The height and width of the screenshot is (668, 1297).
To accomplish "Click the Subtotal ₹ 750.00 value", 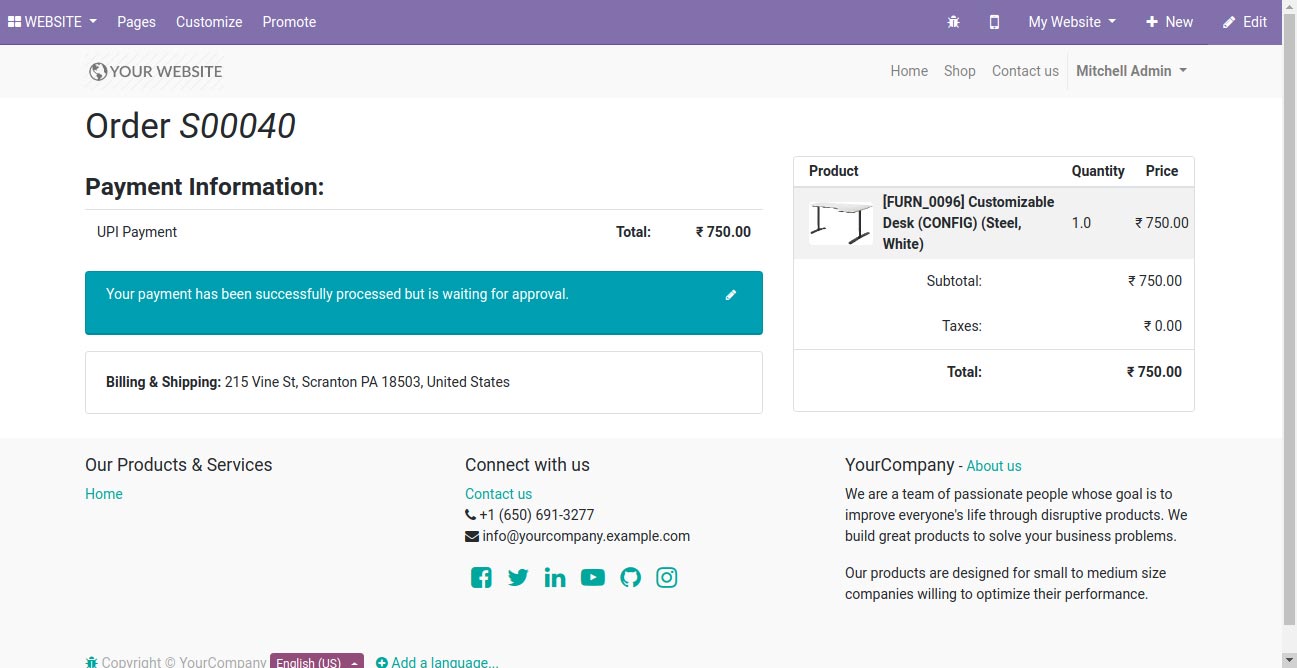I will (1155, 281).
